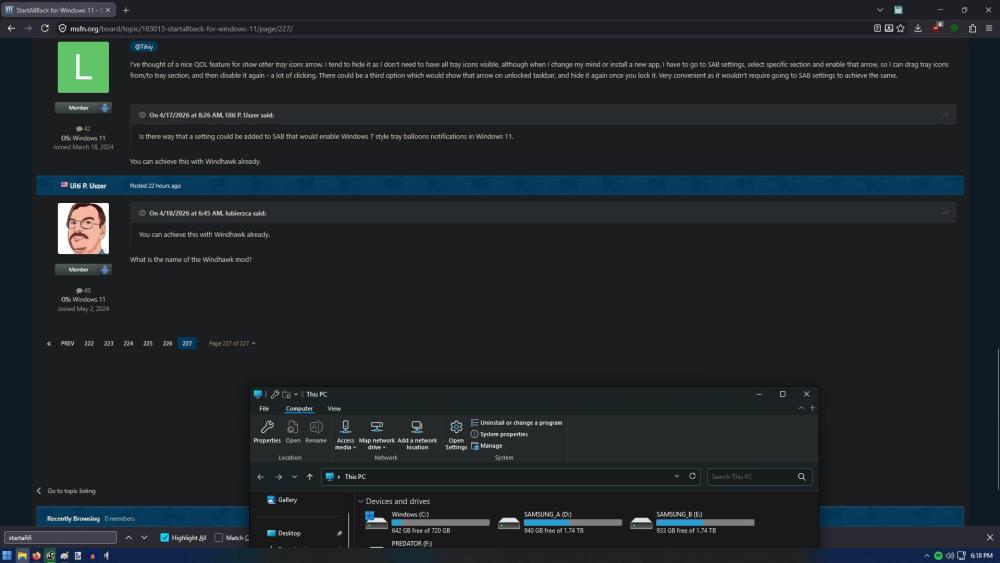Open Gallery in Explorer navigation pane

281,500
